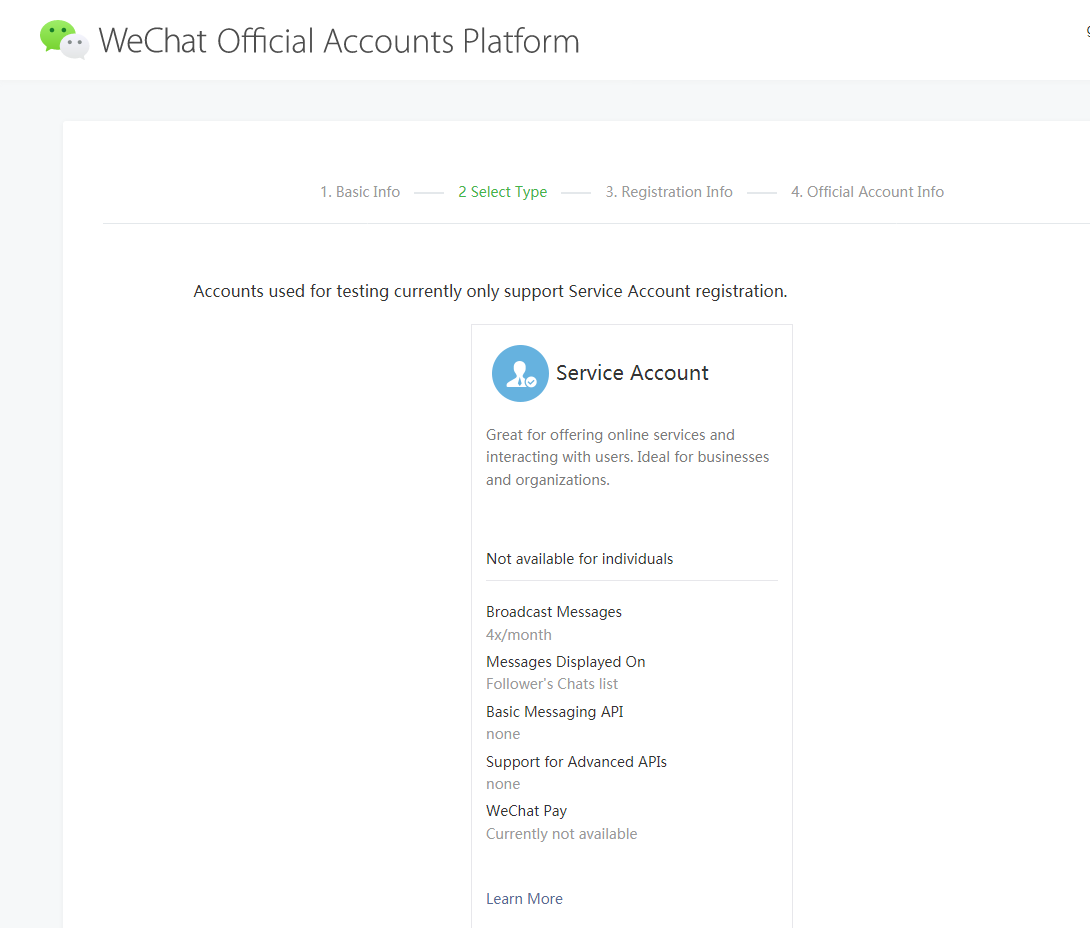This screenshot has height=928, width=1090.
Task: Click the blue Service Account avatar icon
Action: [x=520, y=374]
